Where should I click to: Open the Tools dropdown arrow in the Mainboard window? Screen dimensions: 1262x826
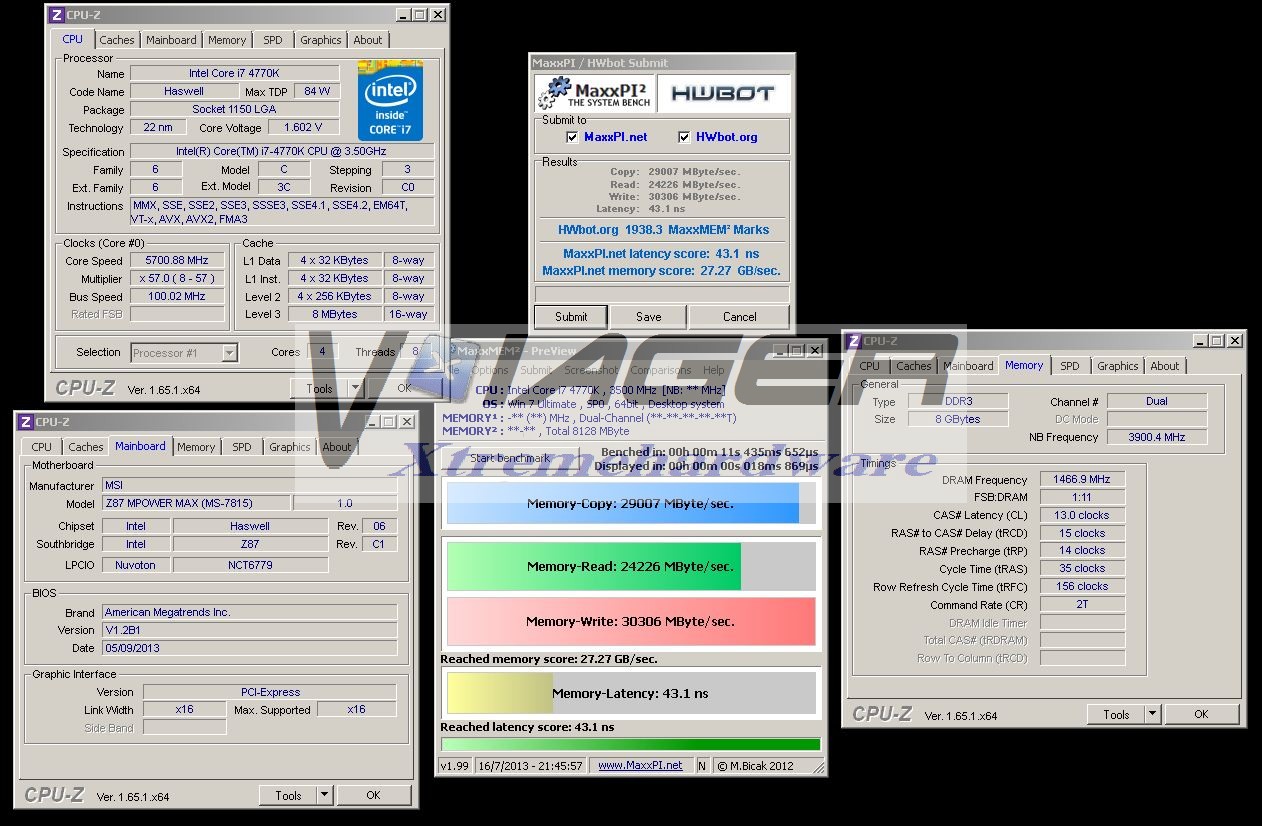click(x=324, y=796)
